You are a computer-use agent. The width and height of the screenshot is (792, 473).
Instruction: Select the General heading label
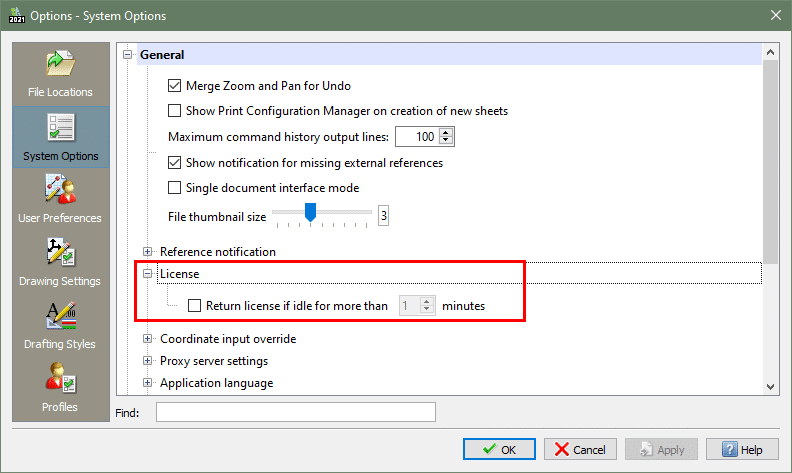tap(162, 55)
